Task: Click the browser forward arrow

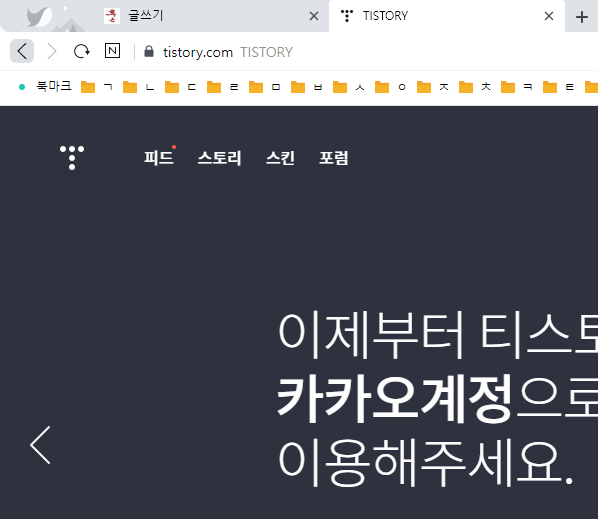Action: click(52, 51)
